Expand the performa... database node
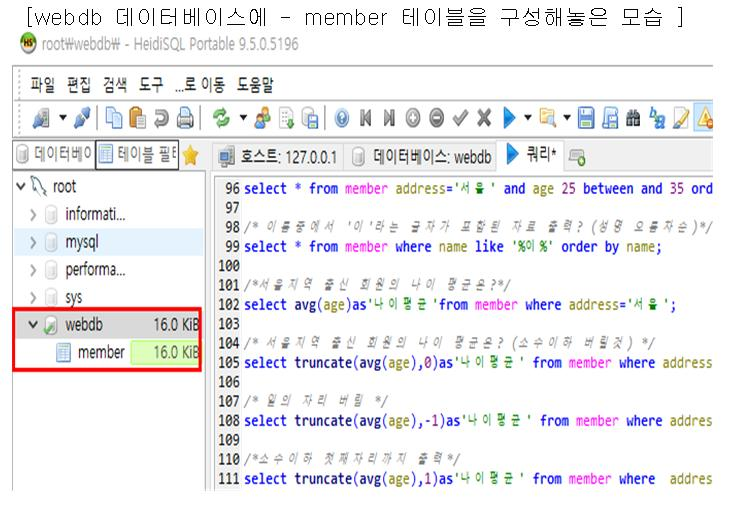Viewport: 729px width, 521px height. tap(33, 270)
